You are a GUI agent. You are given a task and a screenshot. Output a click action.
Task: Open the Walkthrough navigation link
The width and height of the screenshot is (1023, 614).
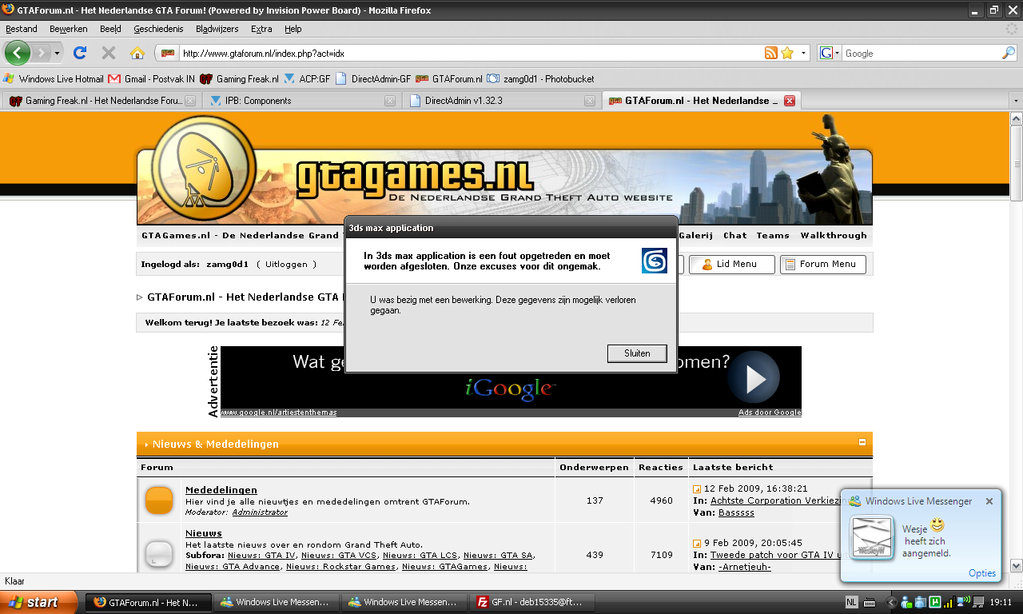834,236
